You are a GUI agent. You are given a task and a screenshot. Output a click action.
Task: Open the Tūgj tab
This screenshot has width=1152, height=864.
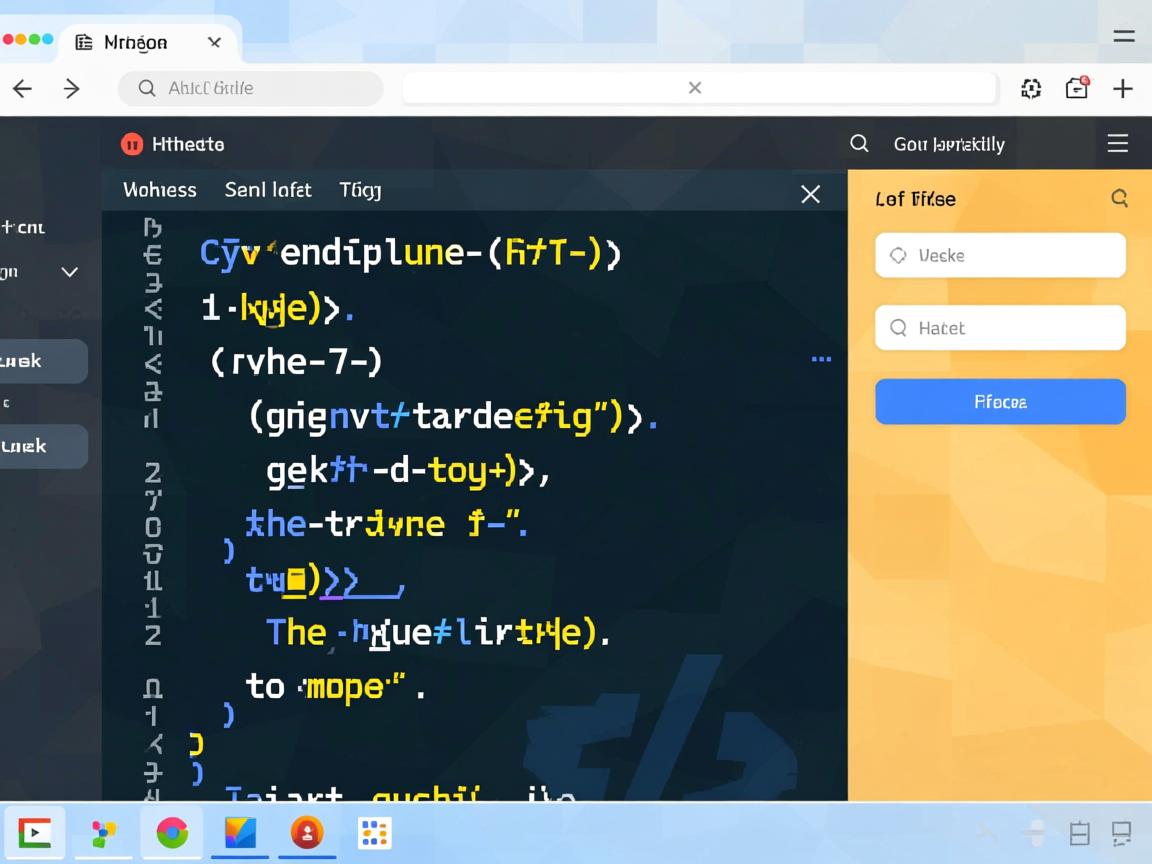click(360, 190)
